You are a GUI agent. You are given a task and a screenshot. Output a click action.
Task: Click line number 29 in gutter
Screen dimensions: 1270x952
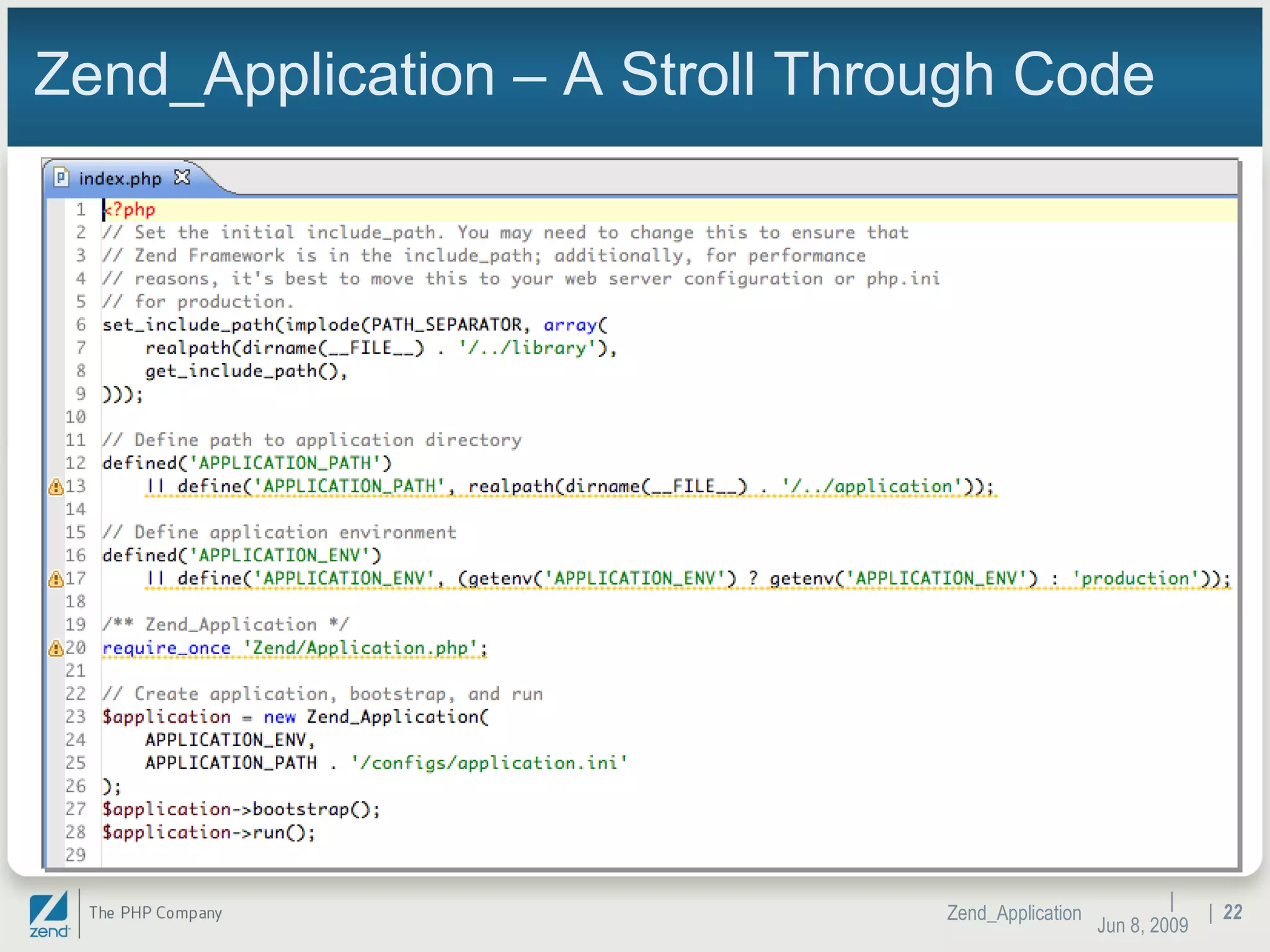(x=76, y=855)
